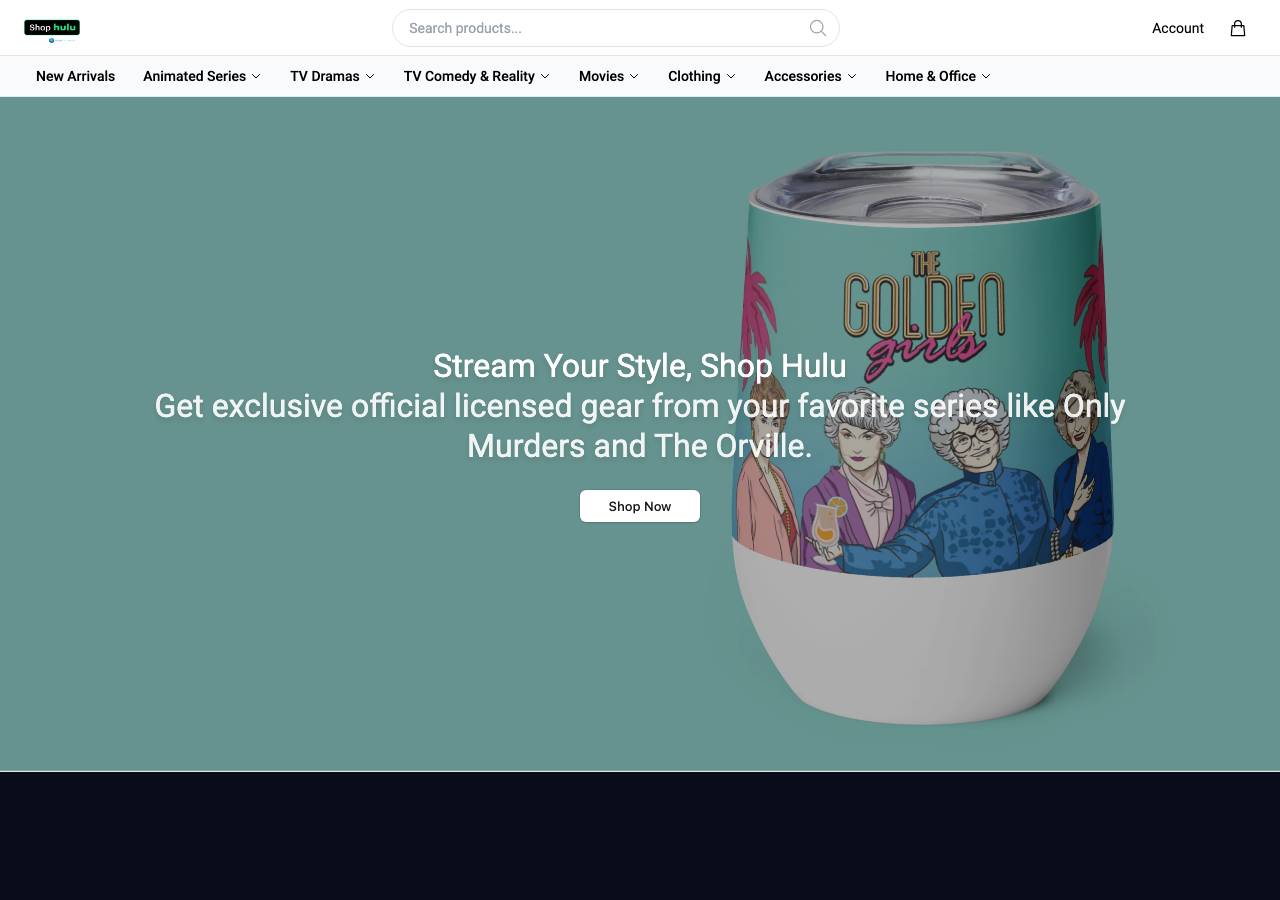Open the Account link

tap(1178, 28)
